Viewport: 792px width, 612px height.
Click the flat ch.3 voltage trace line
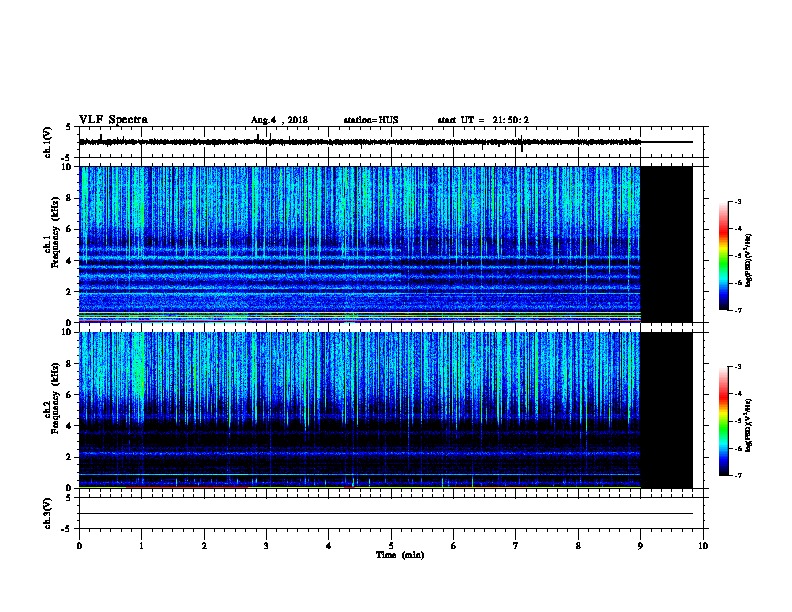pyautogui.click(x=386, y=514)
